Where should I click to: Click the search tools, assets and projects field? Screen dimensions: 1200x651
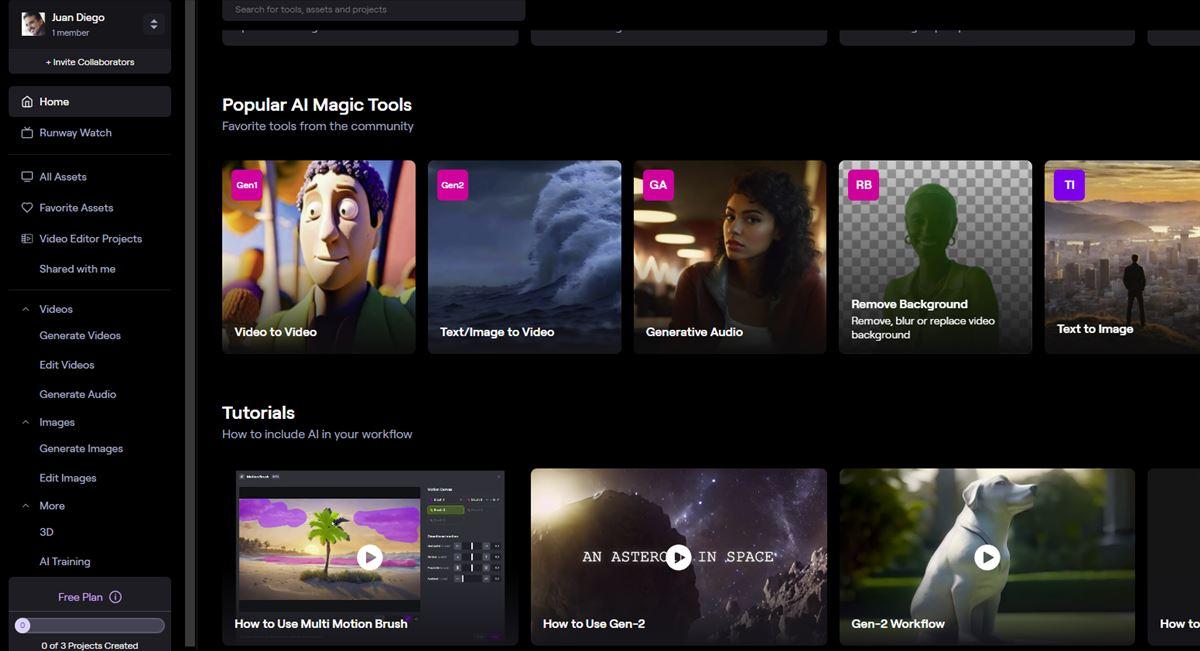[x=373, y=10]
